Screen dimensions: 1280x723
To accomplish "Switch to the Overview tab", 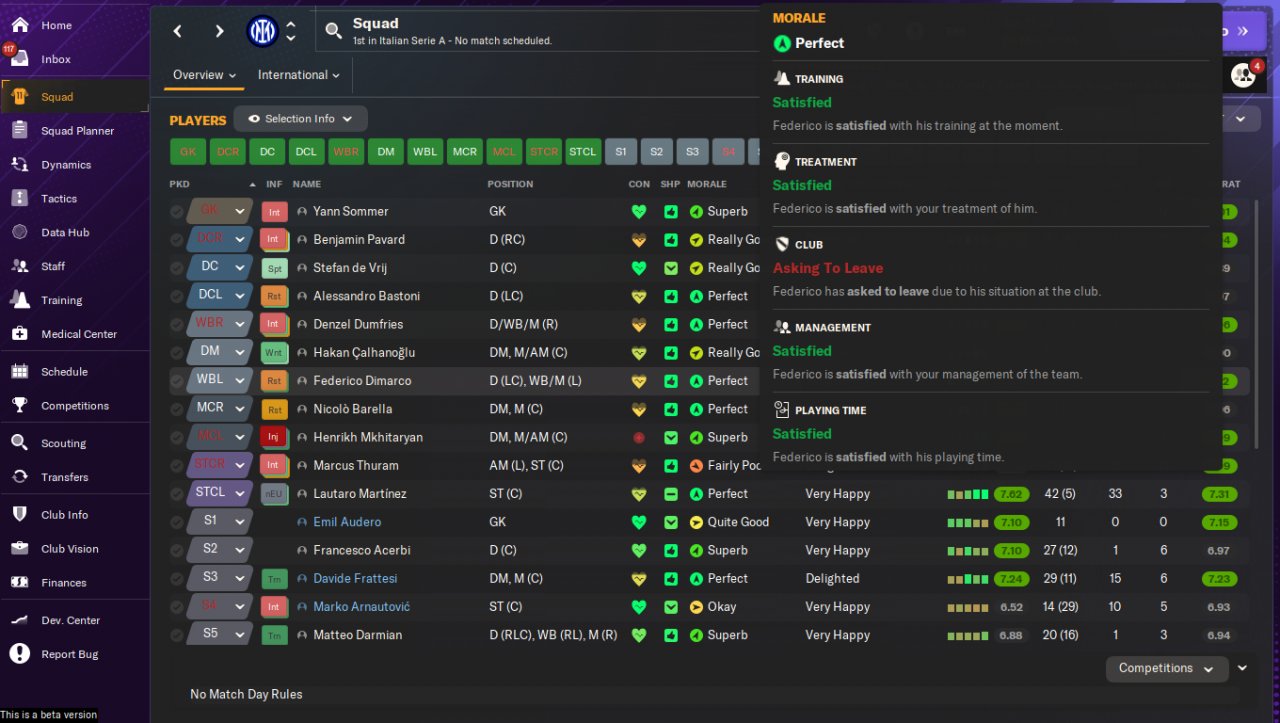I will (x=204, y=75).
